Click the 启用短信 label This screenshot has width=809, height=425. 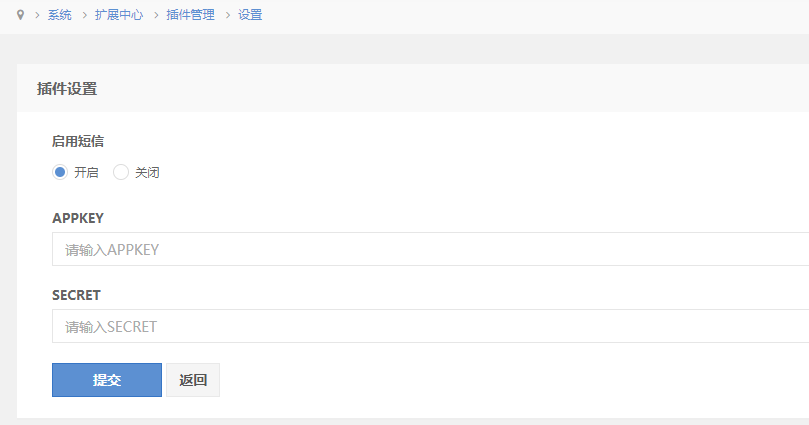click(78, 141)
